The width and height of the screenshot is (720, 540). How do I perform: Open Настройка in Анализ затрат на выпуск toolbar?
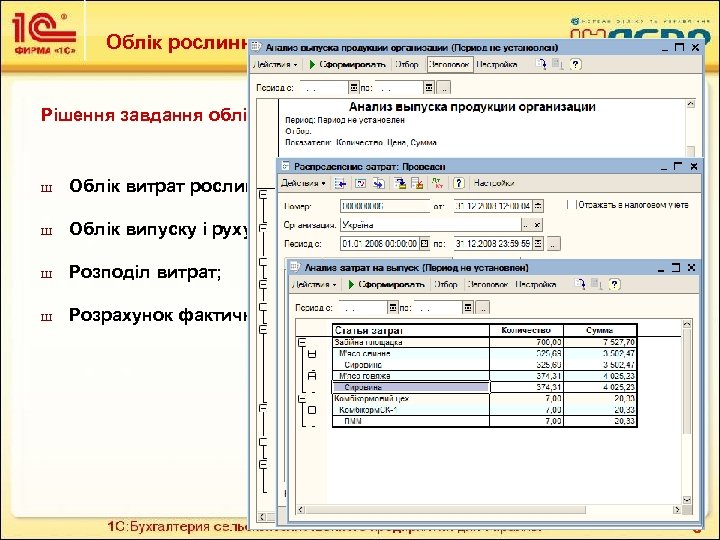coord(536,285)
